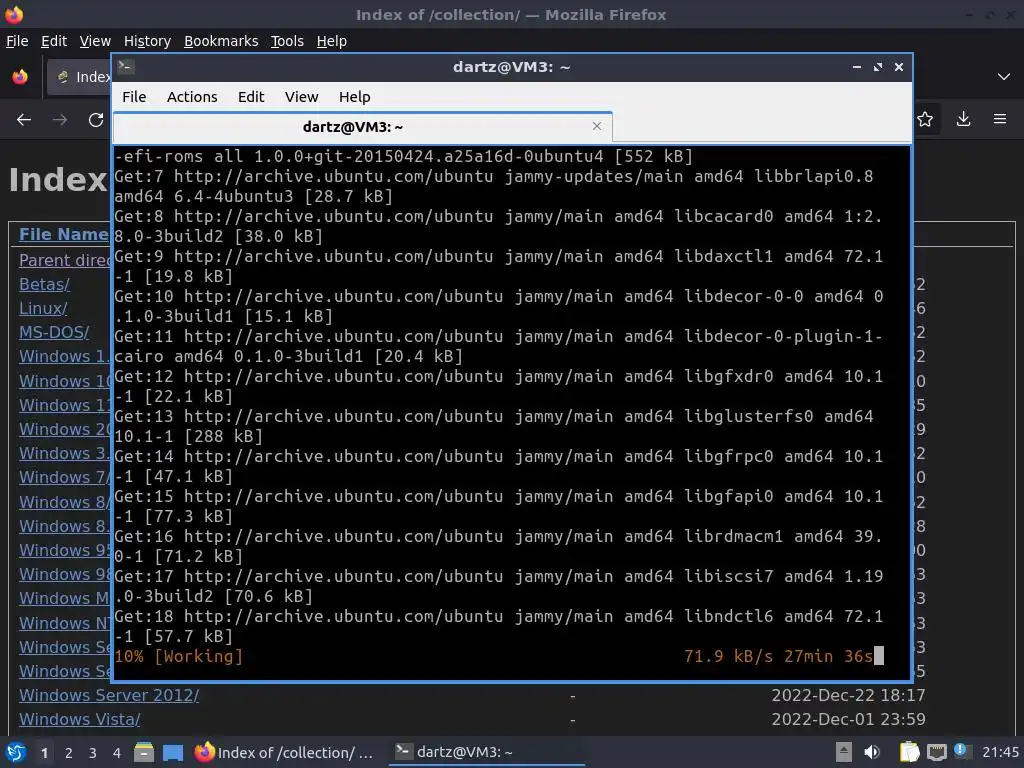The image size is (1024, 768).
Task: Open the Firefox Help menu
Action: coord(331,41)
